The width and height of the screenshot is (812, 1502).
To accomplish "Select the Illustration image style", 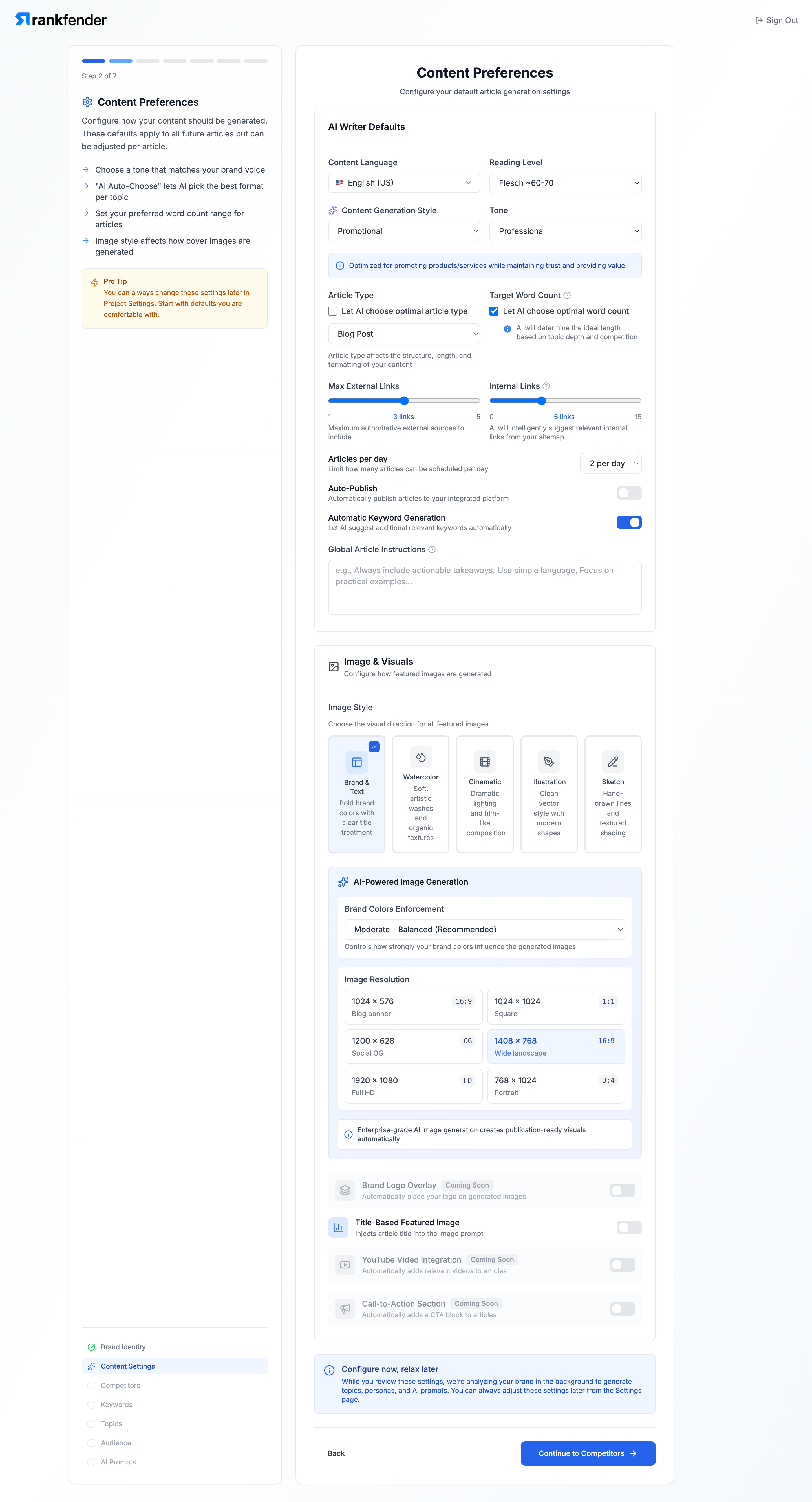I will 549,794.
